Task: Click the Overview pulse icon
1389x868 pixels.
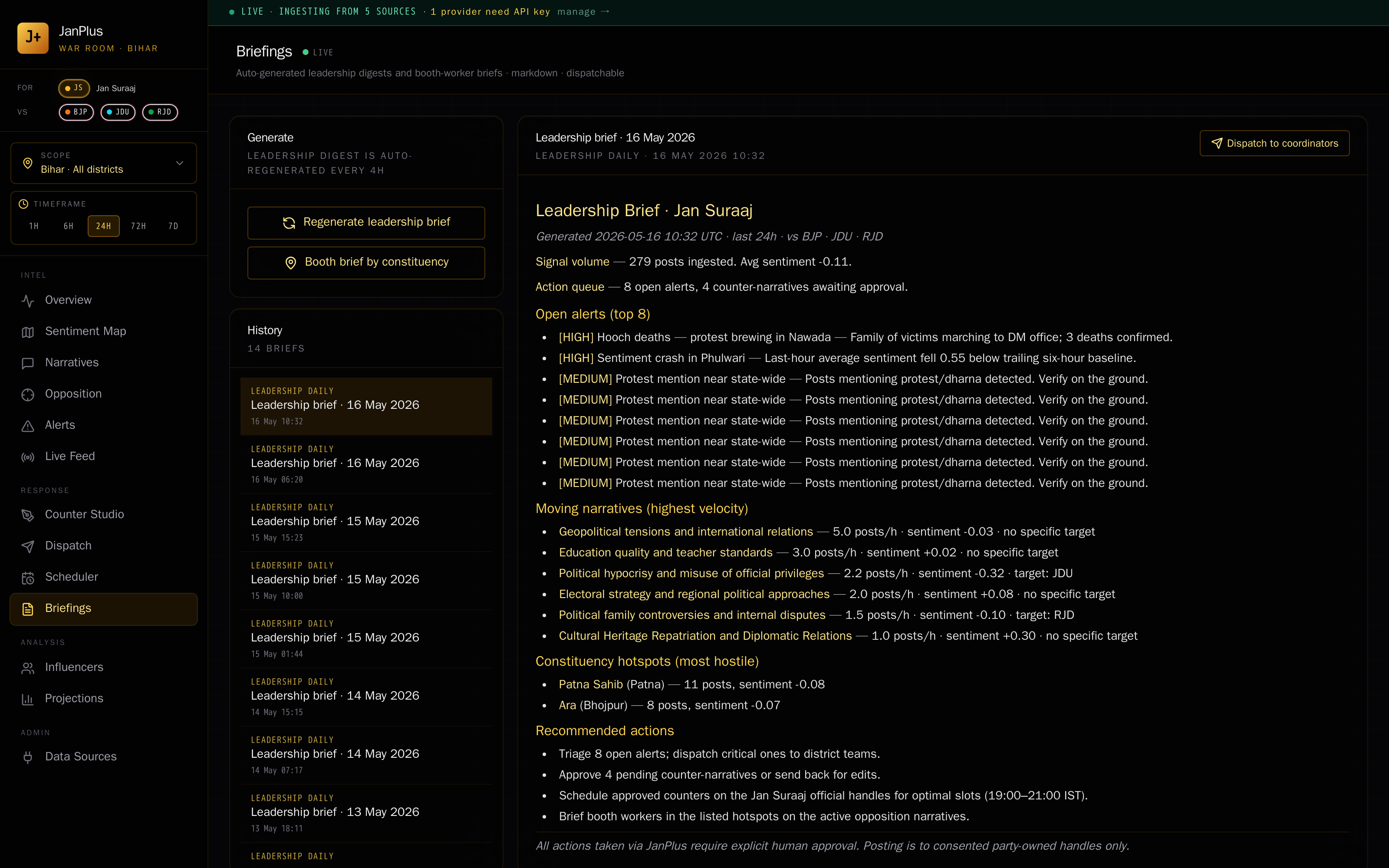Action: [x=27, y=301]
